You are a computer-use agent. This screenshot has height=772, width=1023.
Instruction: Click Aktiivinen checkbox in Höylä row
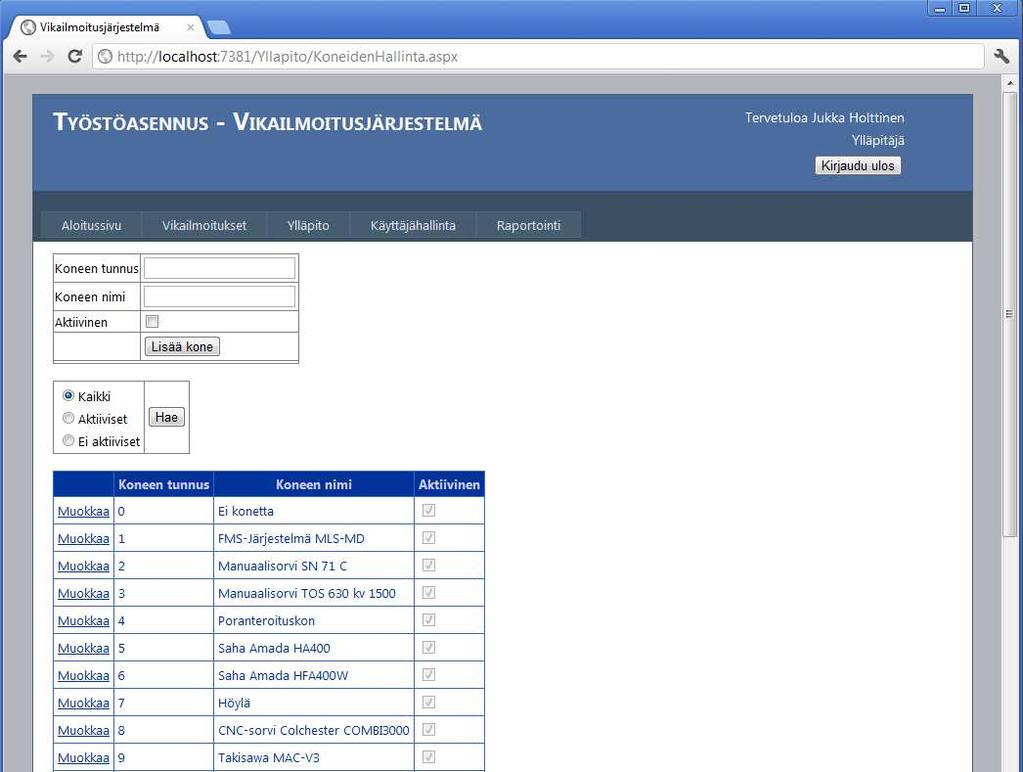pyautogui.click(x=429, y=702)
